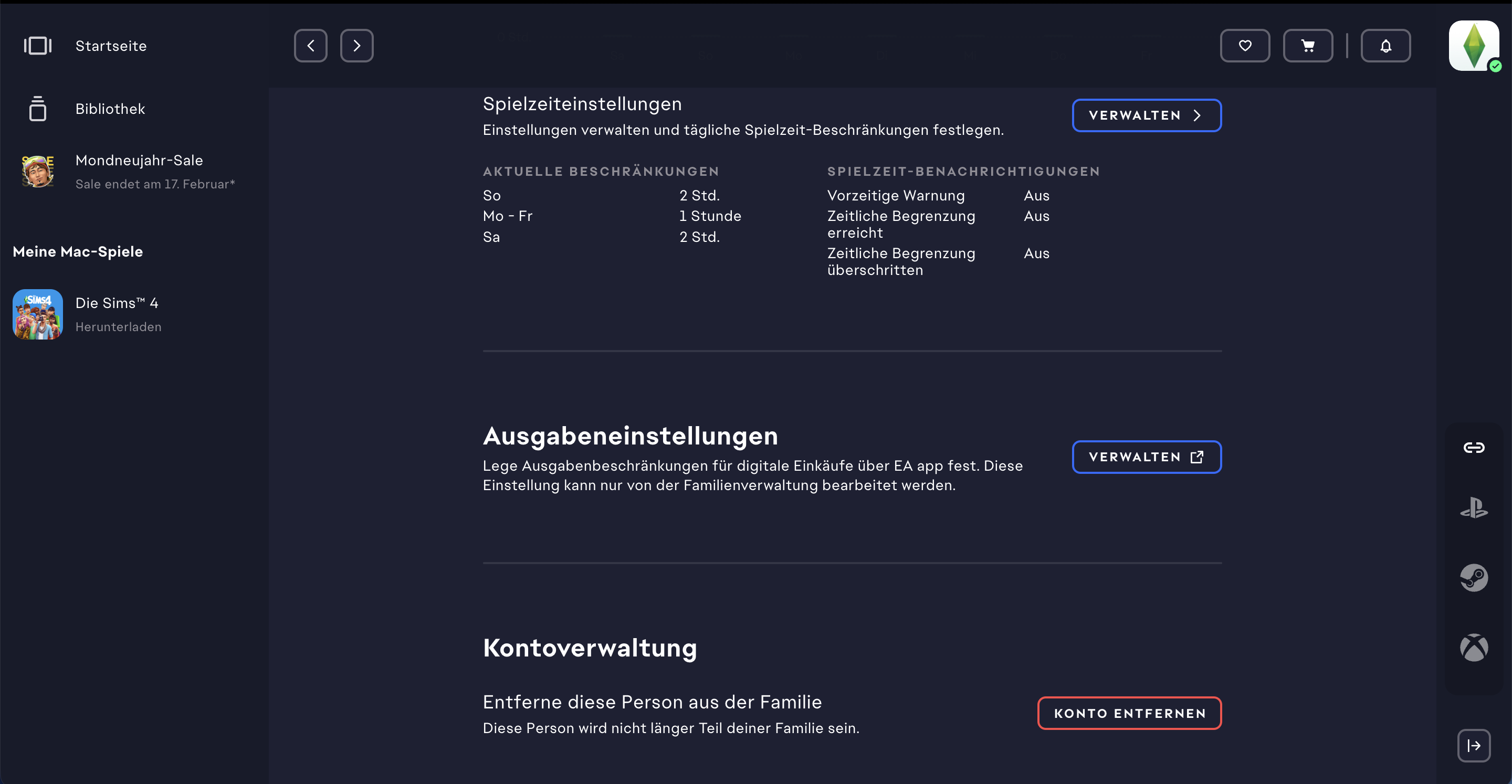The width and height of the screenshot is (1512, 784).
Task: Click the Sims profile avatar
Action: click(x=1473, y=46)
